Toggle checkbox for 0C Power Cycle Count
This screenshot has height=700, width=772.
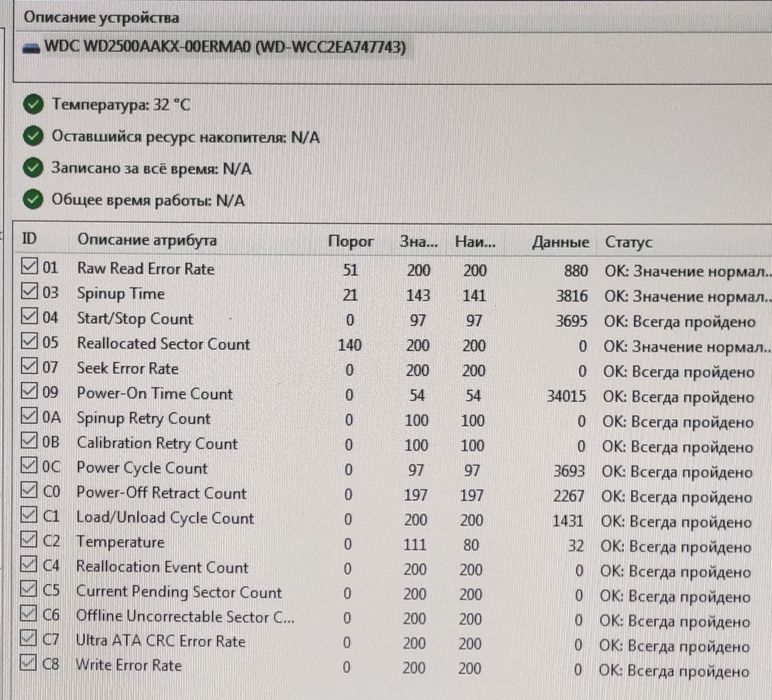pyautogui.click(x=29, y=465)
